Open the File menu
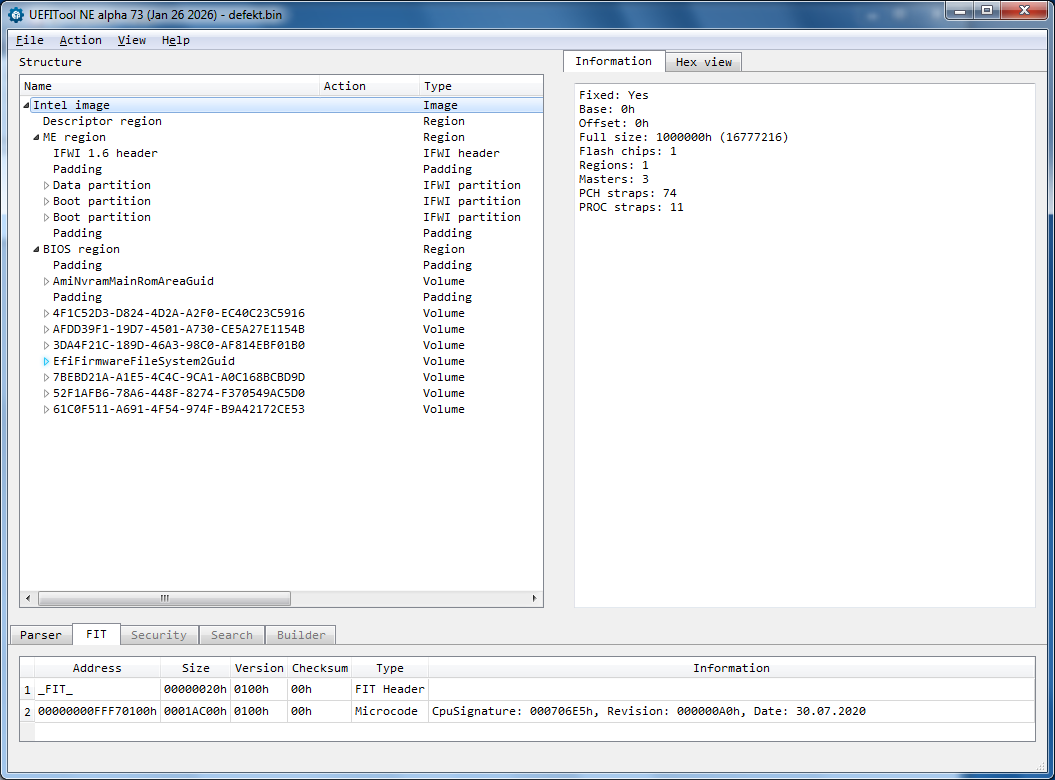The width and height of the screenshot is (1055, 780). [30, 40]
